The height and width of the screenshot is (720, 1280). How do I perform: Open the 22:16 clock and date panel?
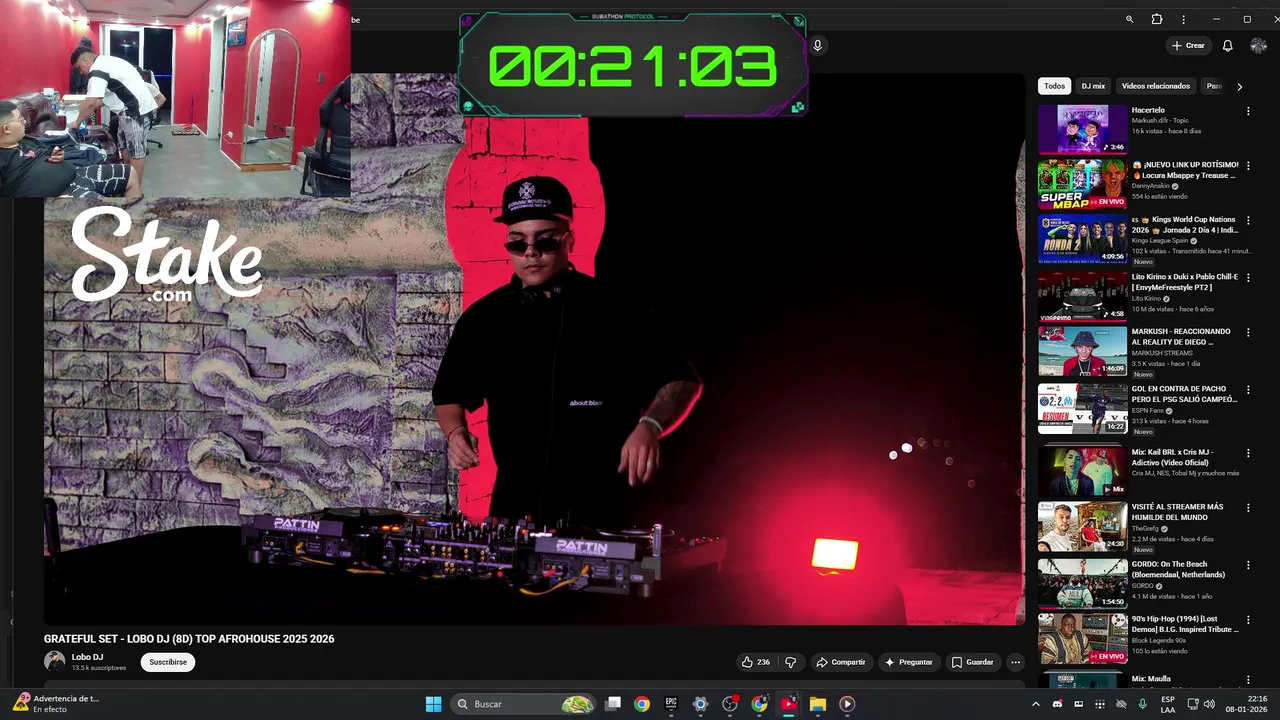click(1247, 704)
